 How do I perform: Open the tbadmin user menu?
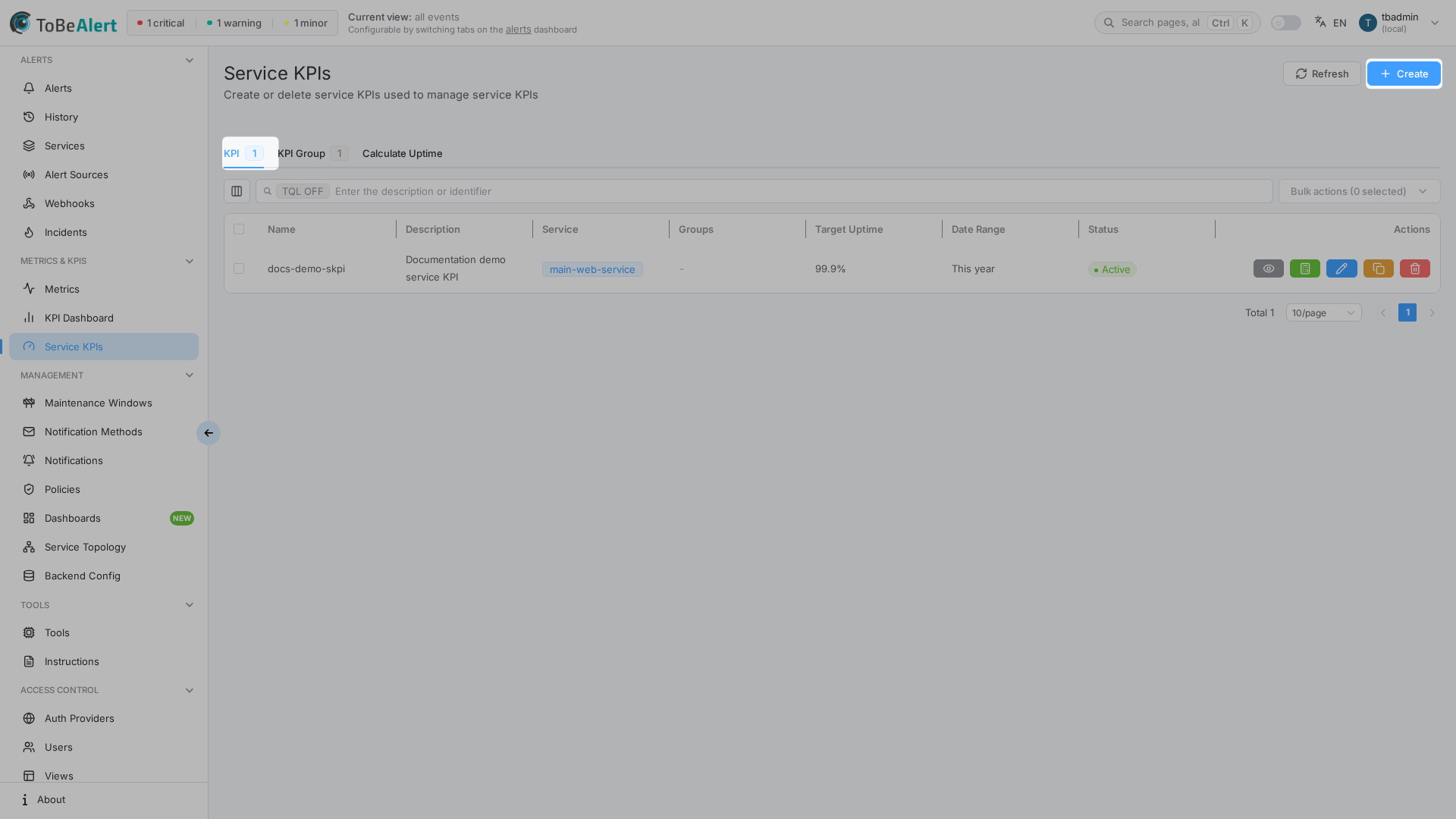pos(1399,23)
